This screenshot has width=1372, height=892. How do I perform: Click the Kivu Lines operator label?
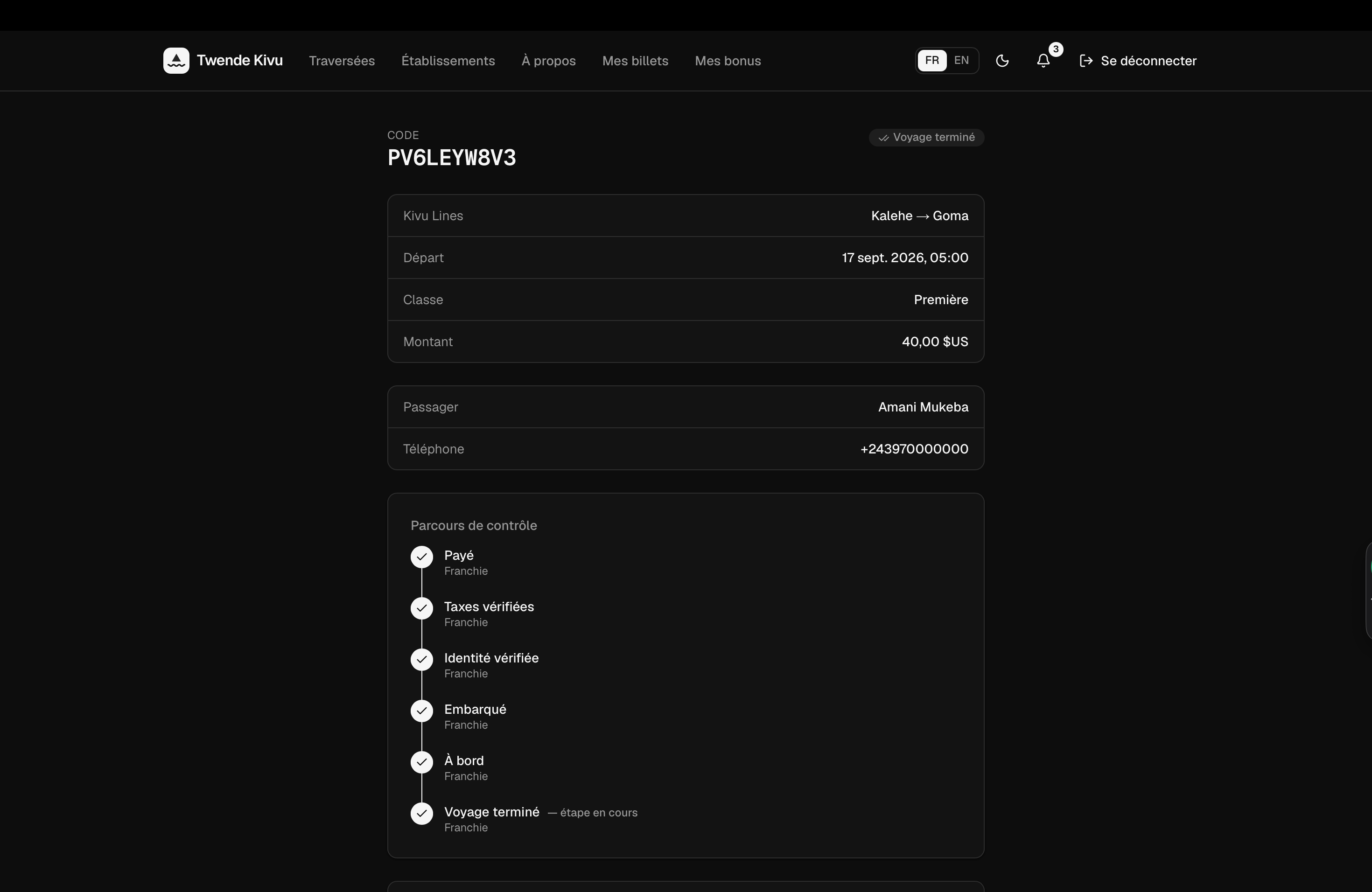pyautogui.click(x=433, y=216)
